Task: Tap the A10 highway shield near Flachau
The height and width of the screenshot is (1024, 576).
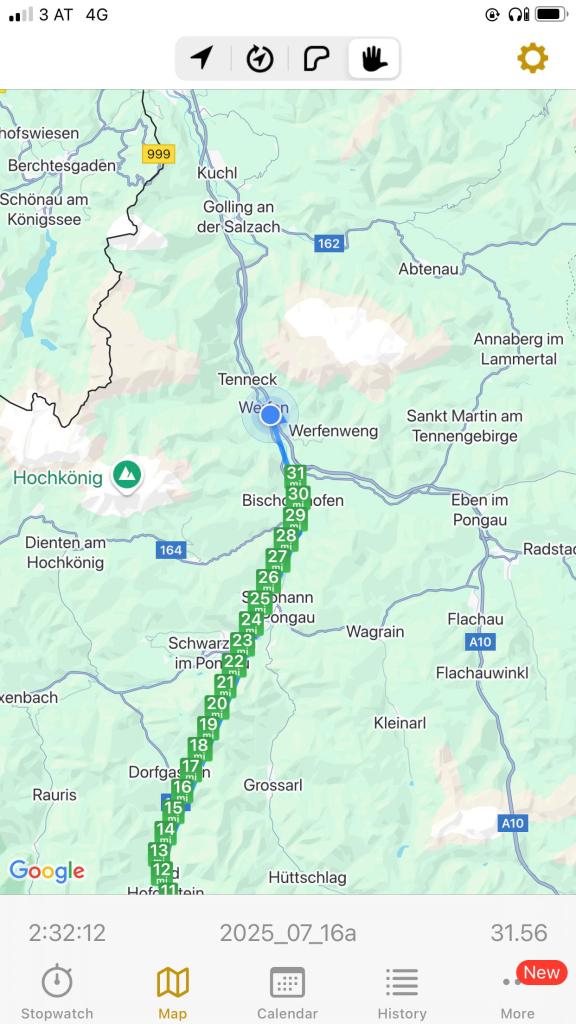Action: coord(480,642)
